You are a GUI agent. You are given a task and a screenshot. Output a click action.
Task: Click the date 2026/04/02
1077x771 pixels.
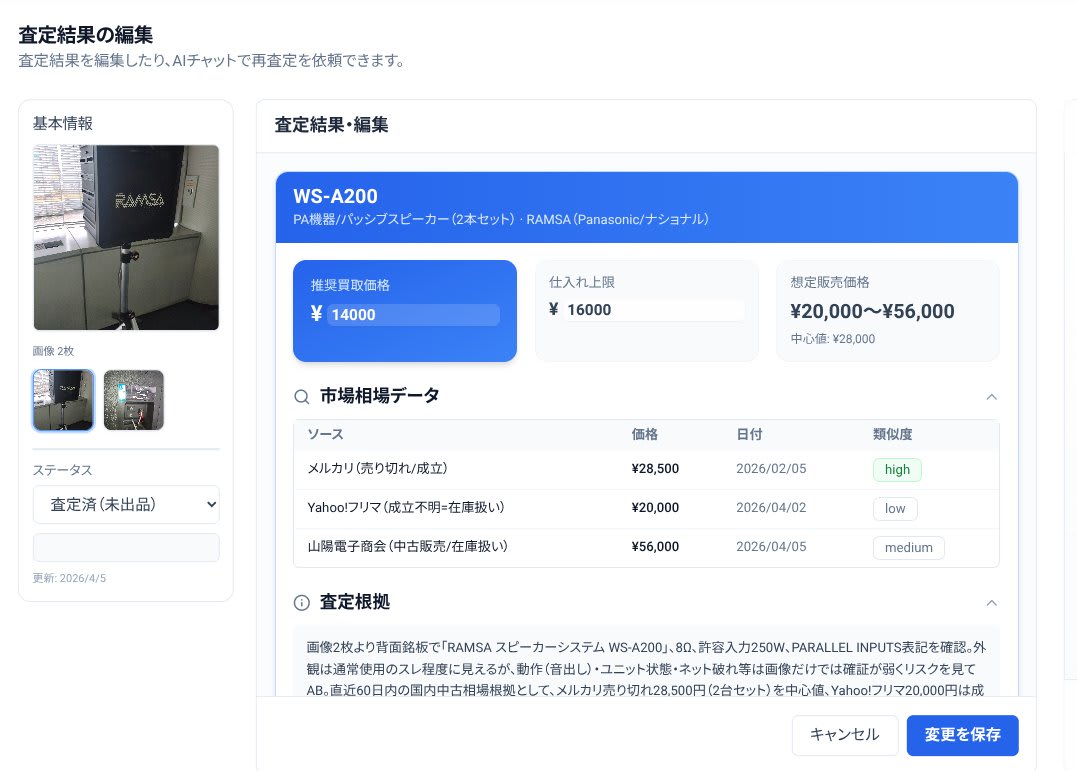(x=771, y=508)
